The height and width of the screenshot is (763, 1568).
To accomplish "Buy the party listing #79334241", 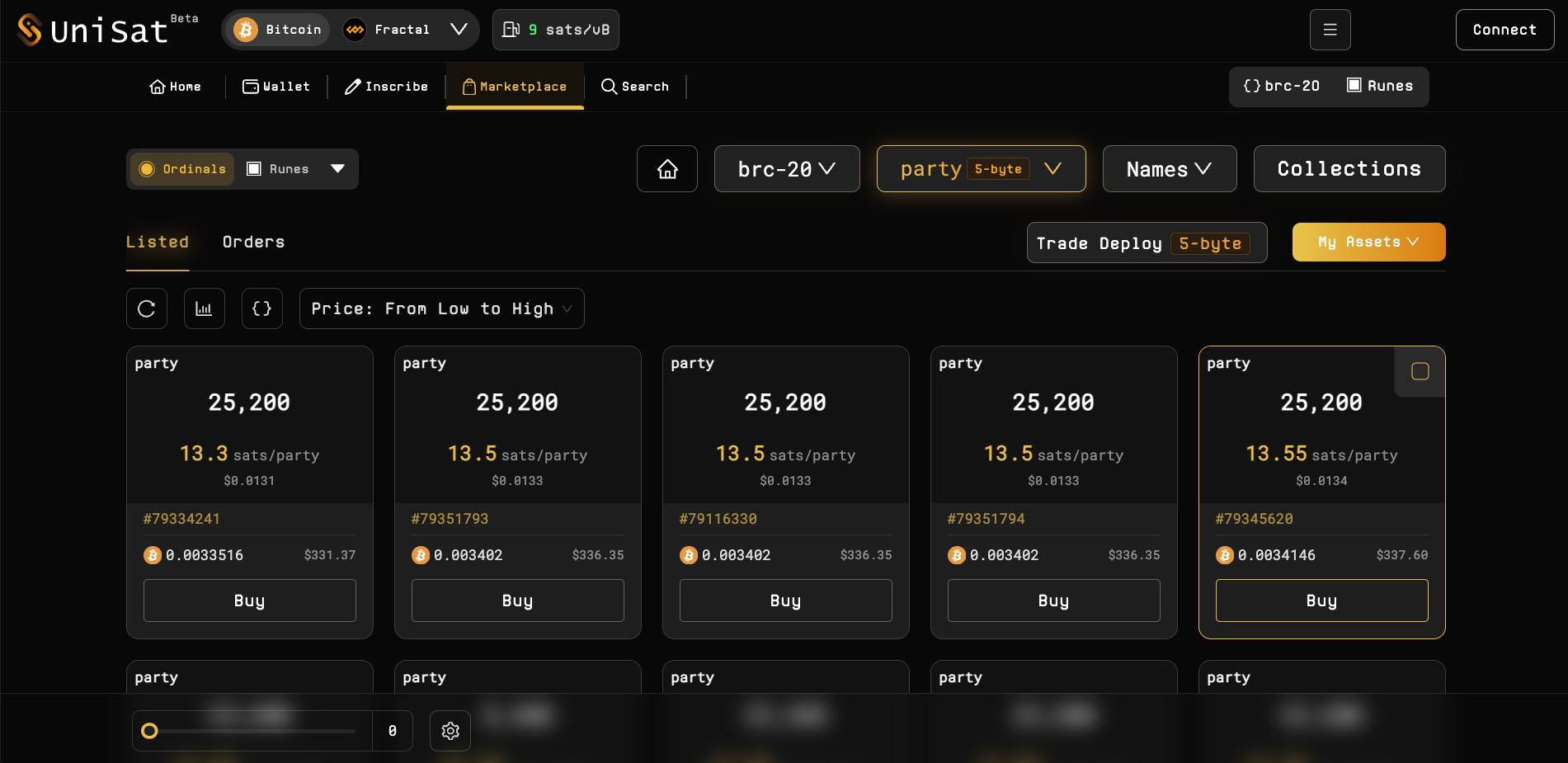I will (249, 601).
